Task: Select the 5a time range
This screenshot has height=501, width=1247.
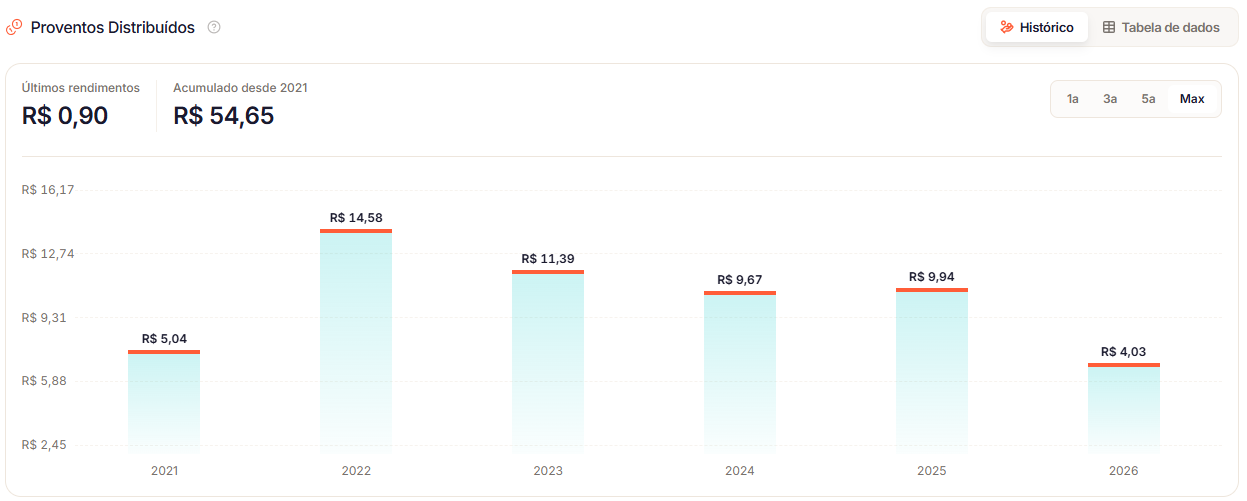Action: (x=1148, y=99)
